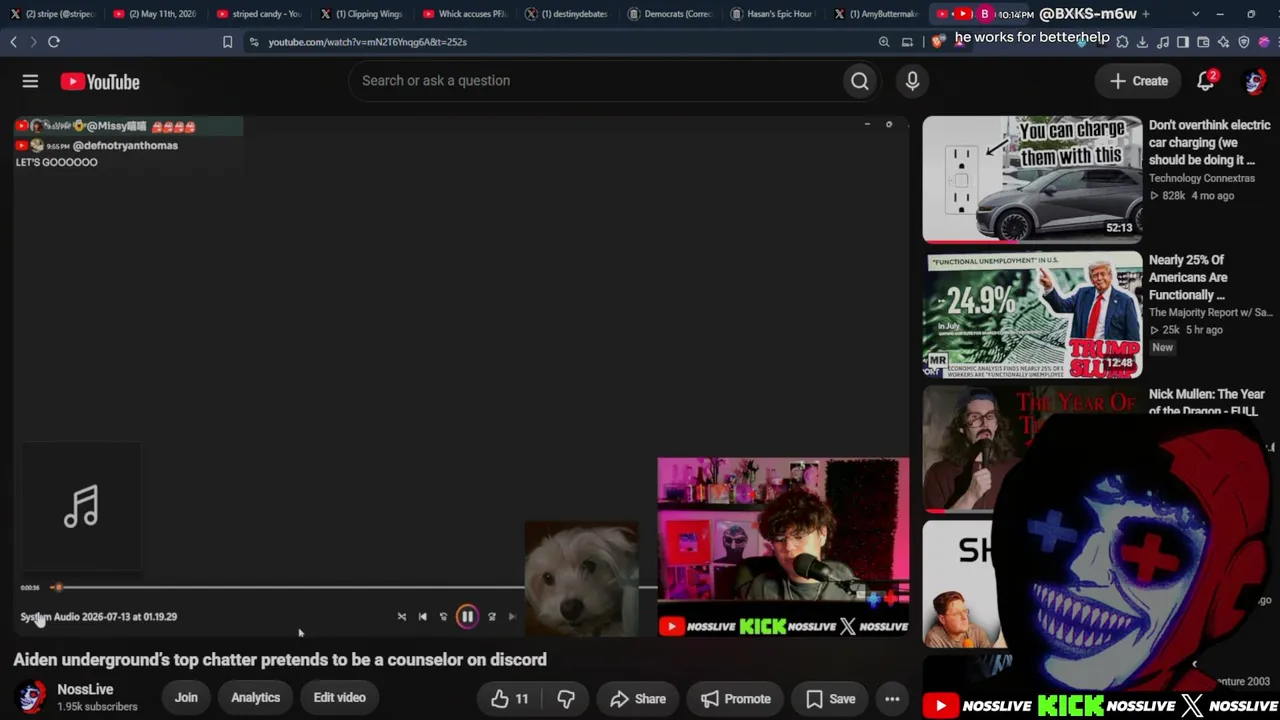Screen dimensions: 1280x720
Task: Click the YouTube search magnifier button
Action: point(860,81)
